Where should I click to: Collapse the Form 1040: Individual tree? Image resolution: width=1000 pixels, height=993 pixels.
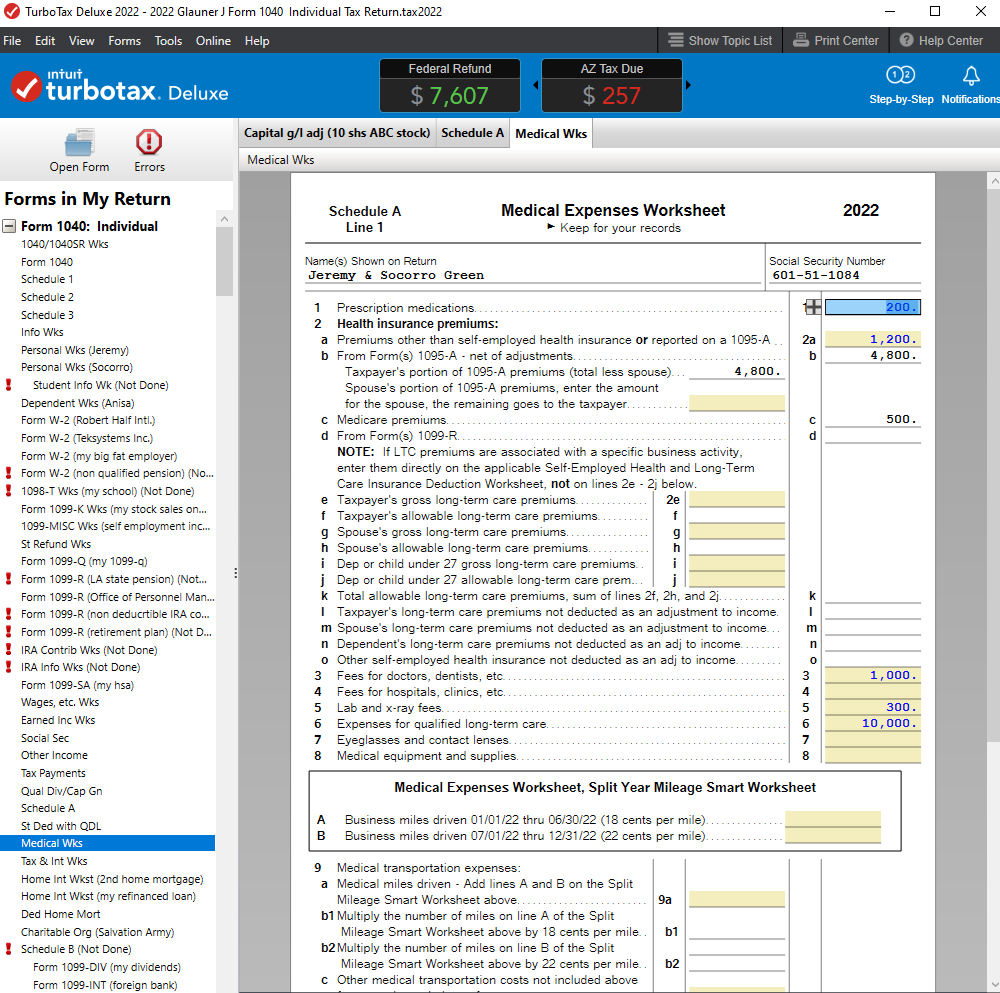pos(9,226)
